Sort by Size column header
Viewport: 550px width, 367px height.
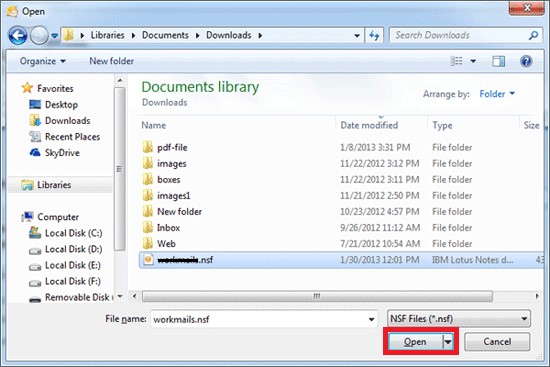coord(531,125)
